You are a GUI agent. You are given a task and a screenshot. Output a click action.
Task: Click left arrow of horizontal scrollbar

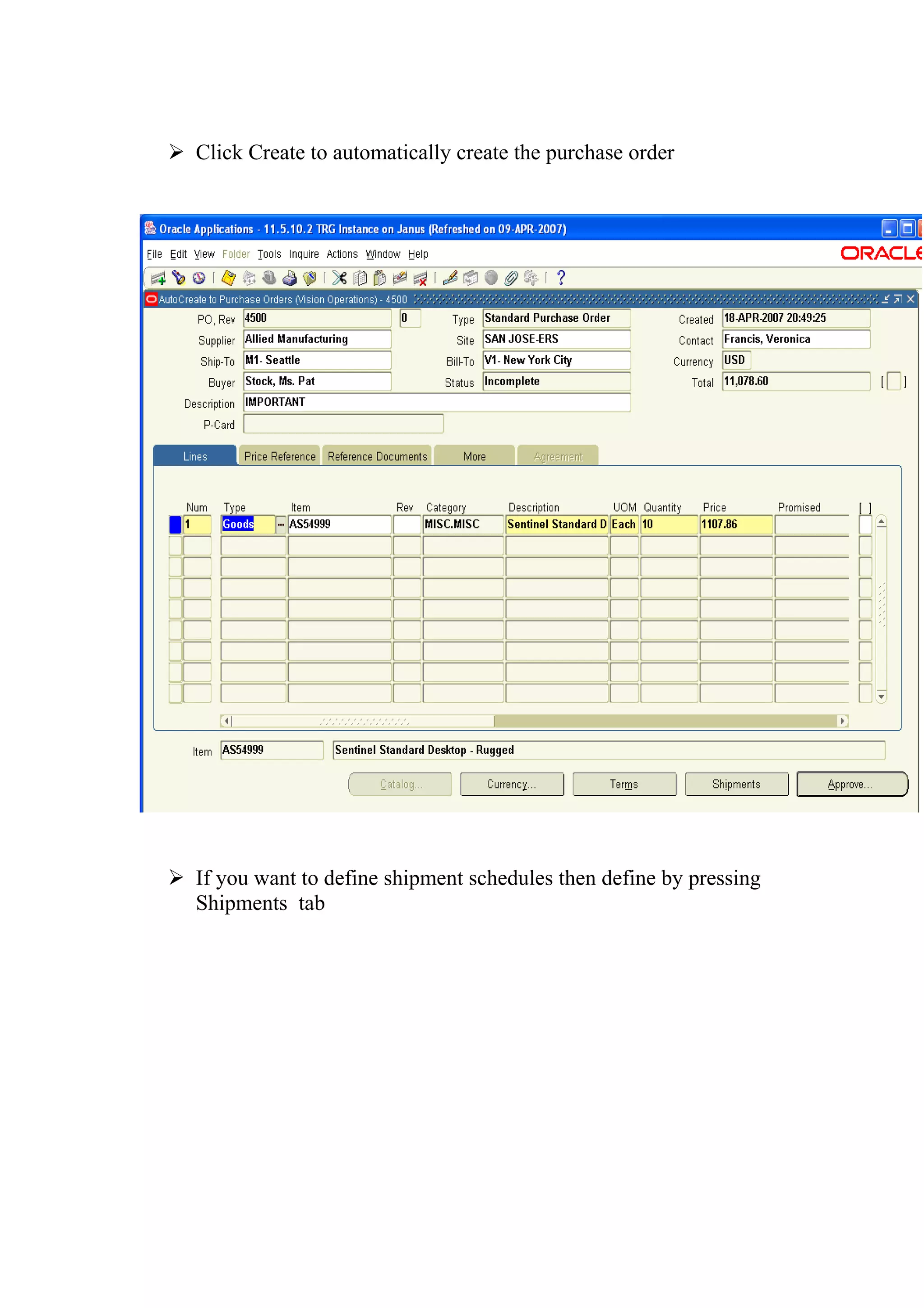[x=226, y=722]
